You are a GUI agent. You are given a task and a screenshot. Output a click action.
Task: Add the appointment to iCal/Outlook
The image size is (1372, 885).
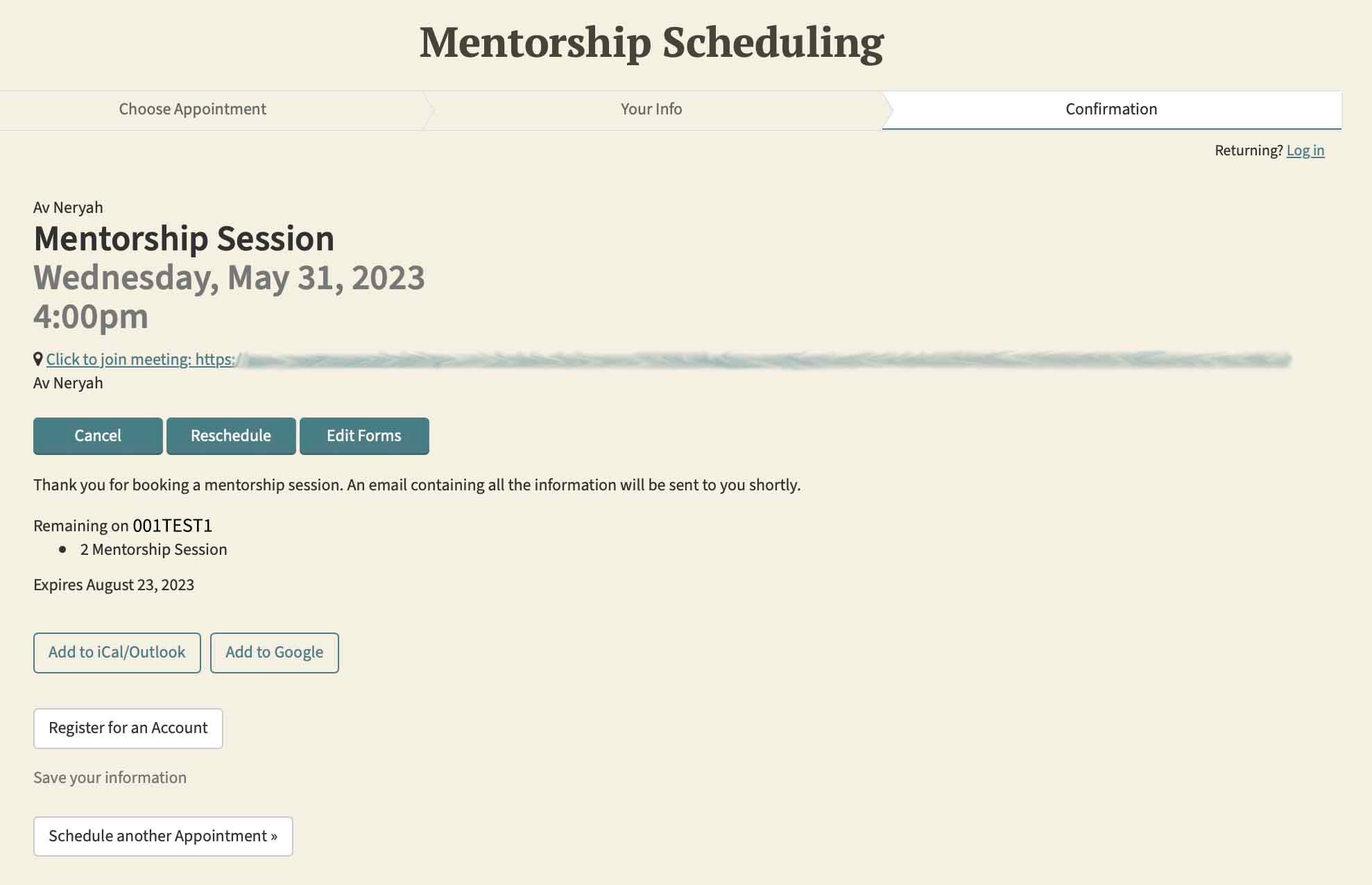[117, 653]
